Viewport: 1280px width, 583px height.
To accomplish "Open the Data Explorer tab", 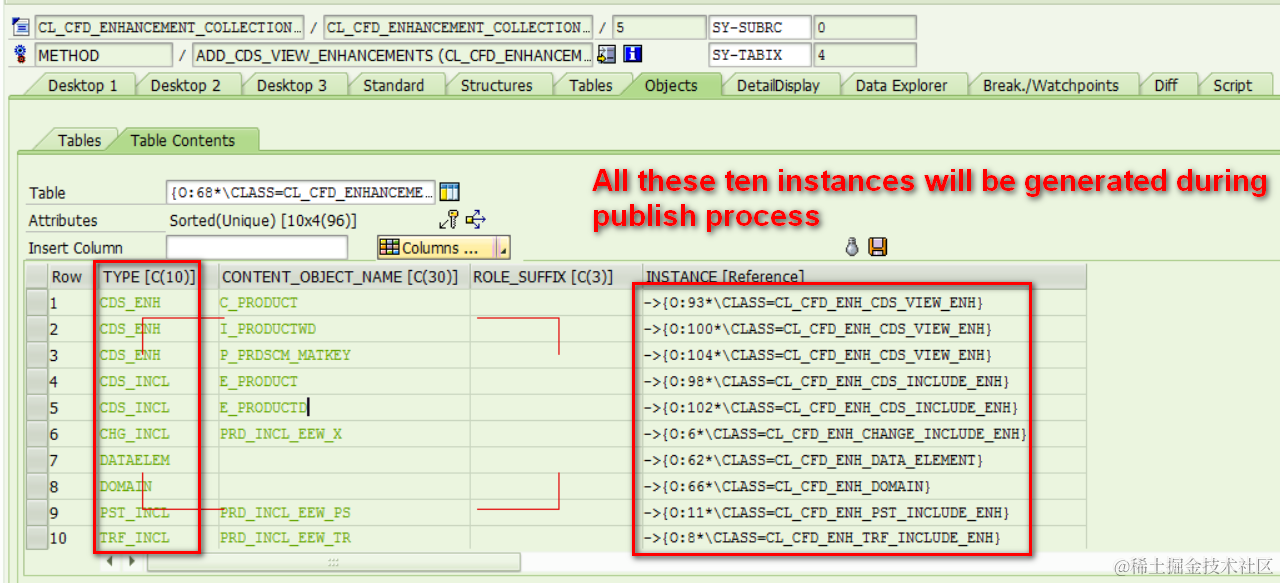I will point(901,85).
